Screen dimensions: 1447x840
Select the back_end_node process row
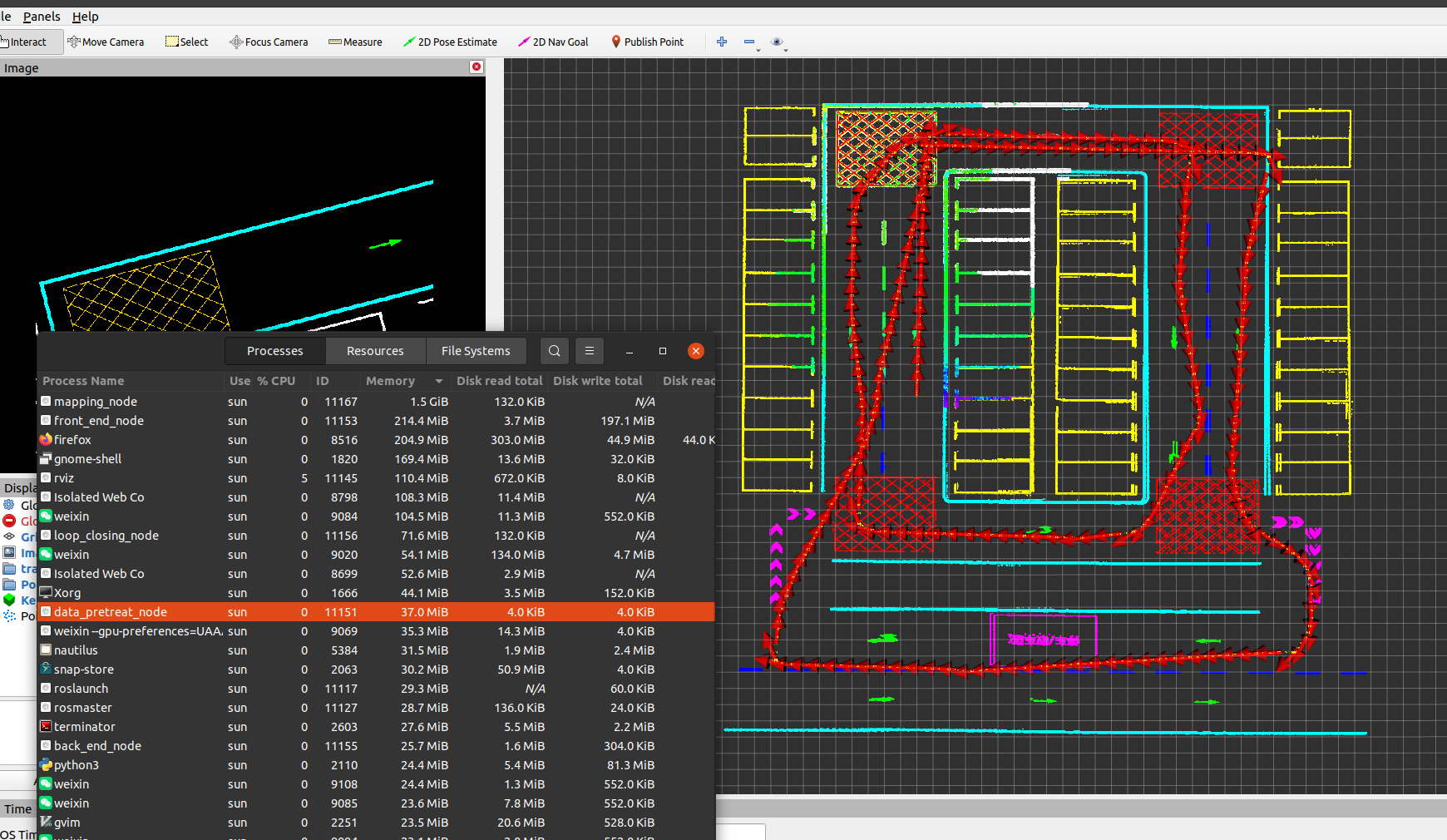[376, 746]
